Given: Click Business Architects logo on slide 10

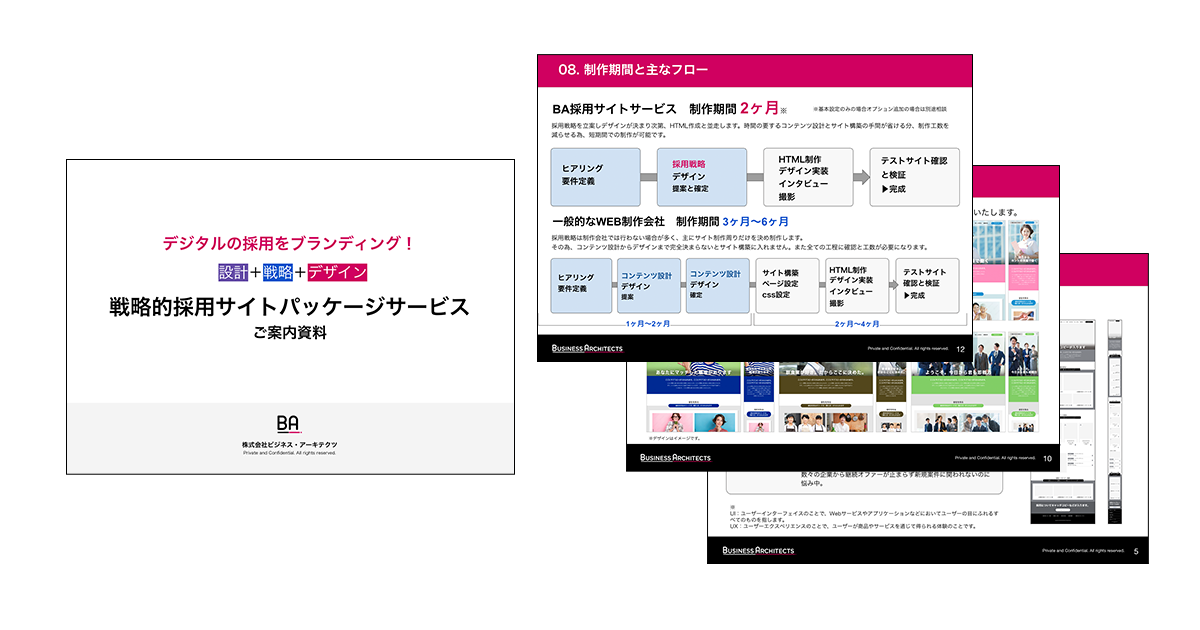Looking at the screenshot, I should (x=675, y=457).
